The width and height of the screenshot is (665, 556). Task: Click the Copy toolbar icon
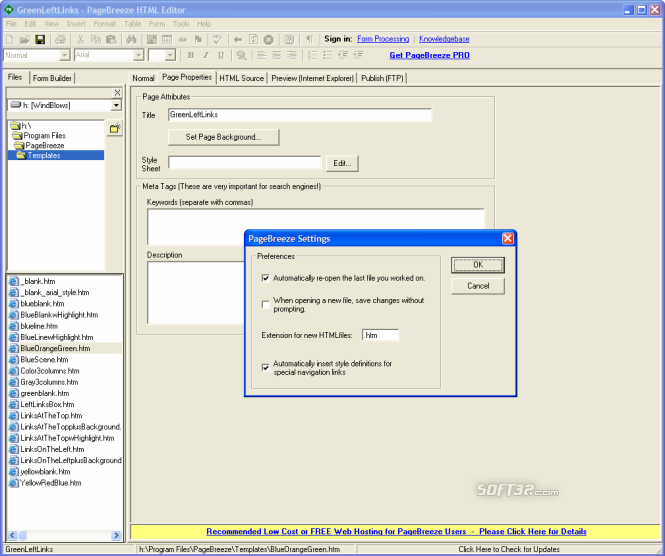96,39
